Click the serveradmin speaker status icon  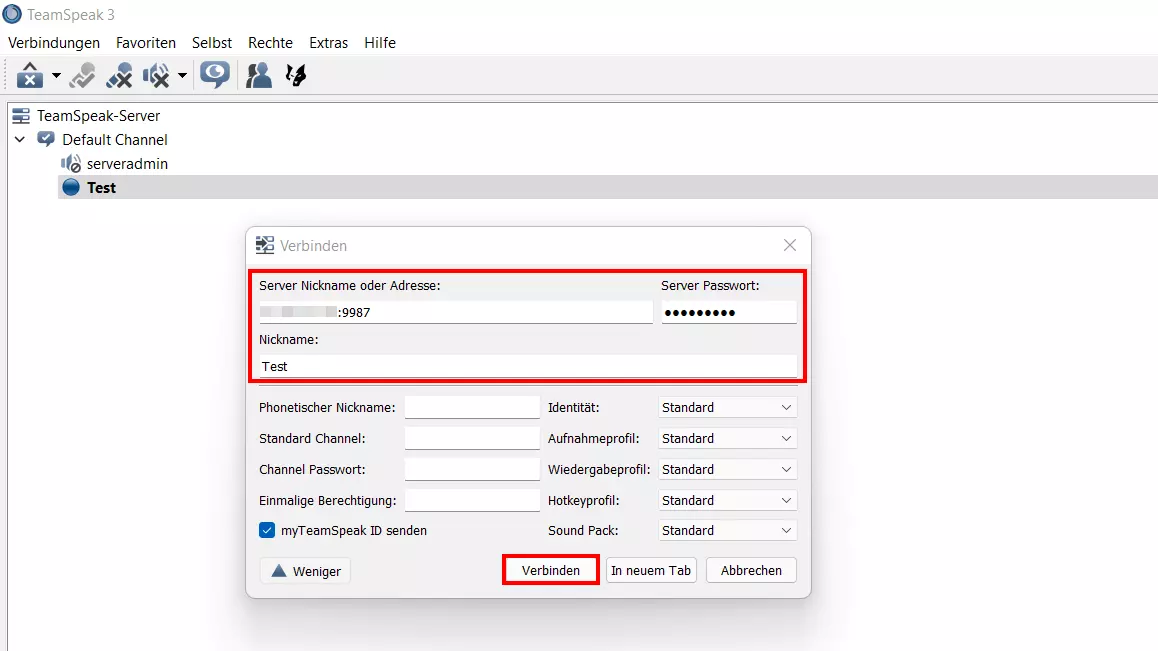[x=71, y=163]
